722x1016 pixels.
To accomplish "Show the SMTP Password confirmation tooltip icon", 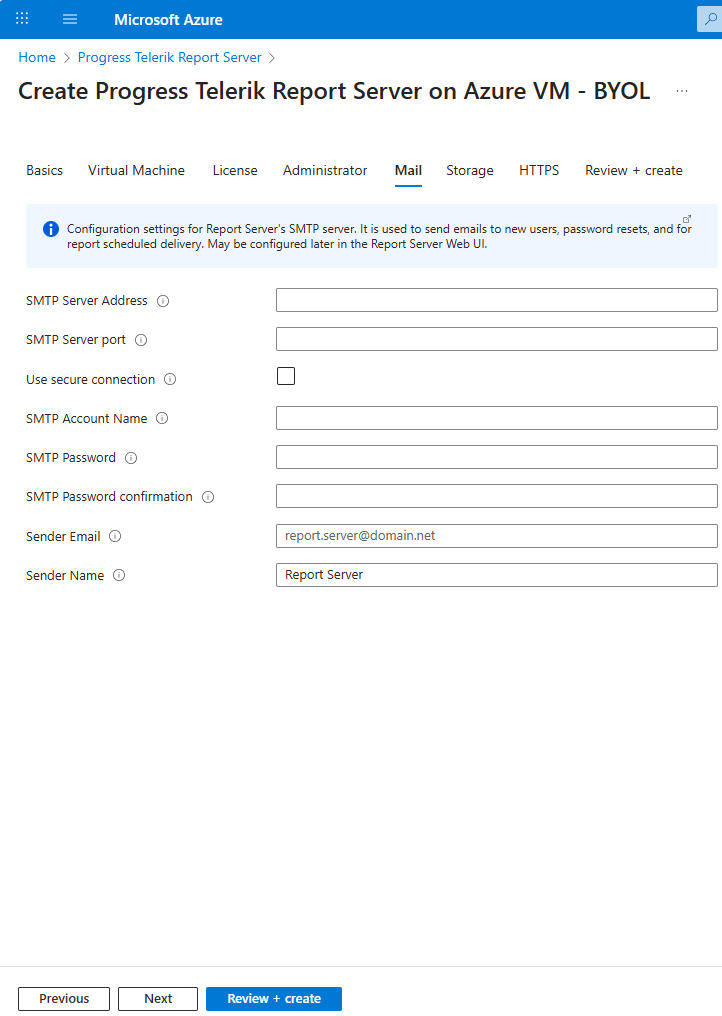I will click(x=207, y=496).
